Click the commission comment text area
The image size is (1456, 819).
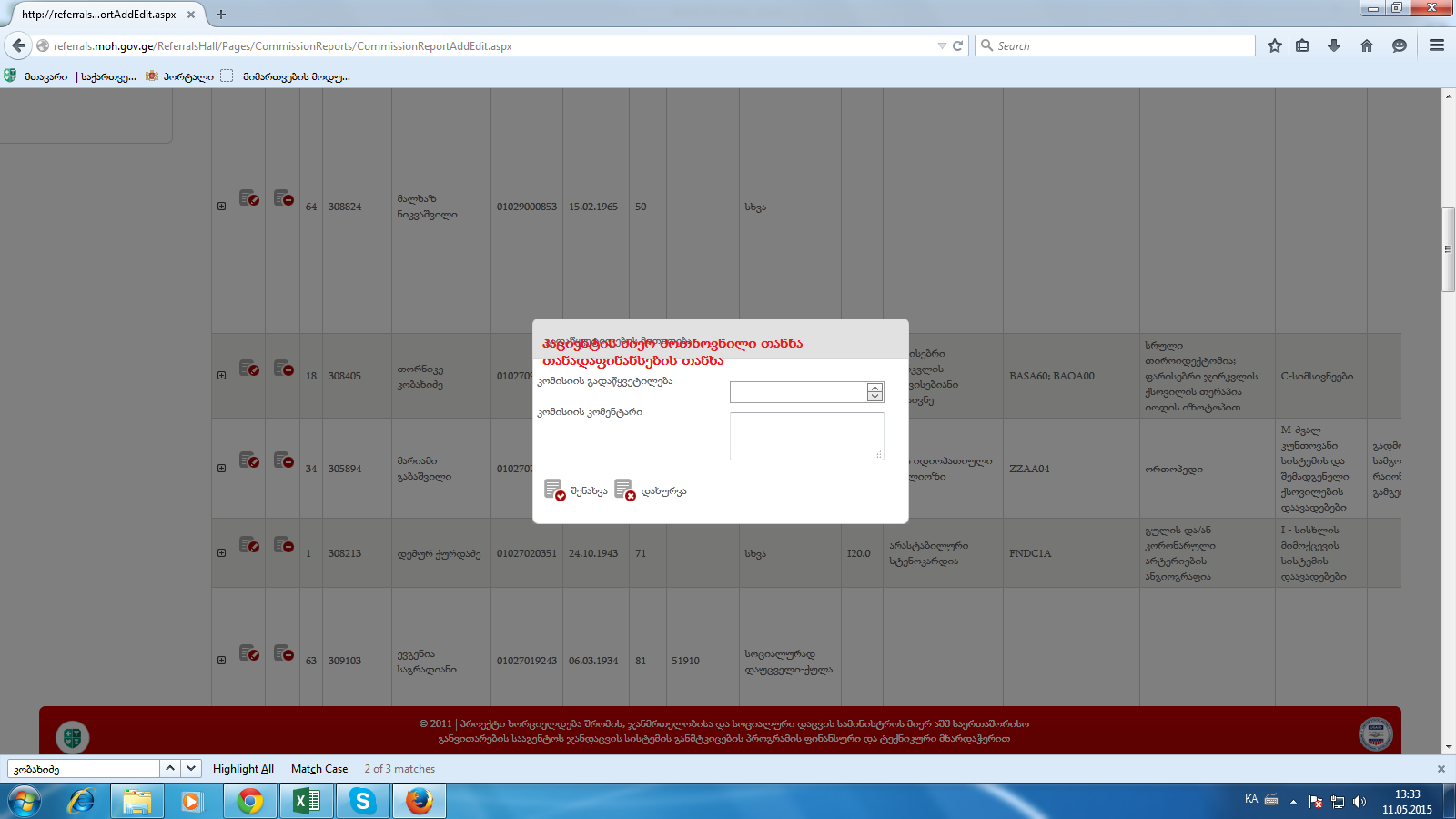[x=806, y=436]
